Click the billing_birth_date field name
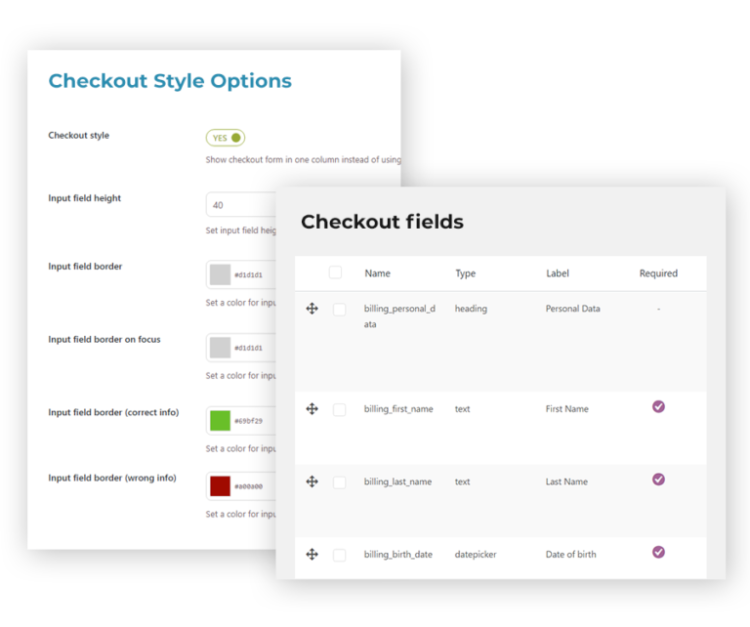The width and height of the screenshot is (750, 627). click(x=398, y=554)
